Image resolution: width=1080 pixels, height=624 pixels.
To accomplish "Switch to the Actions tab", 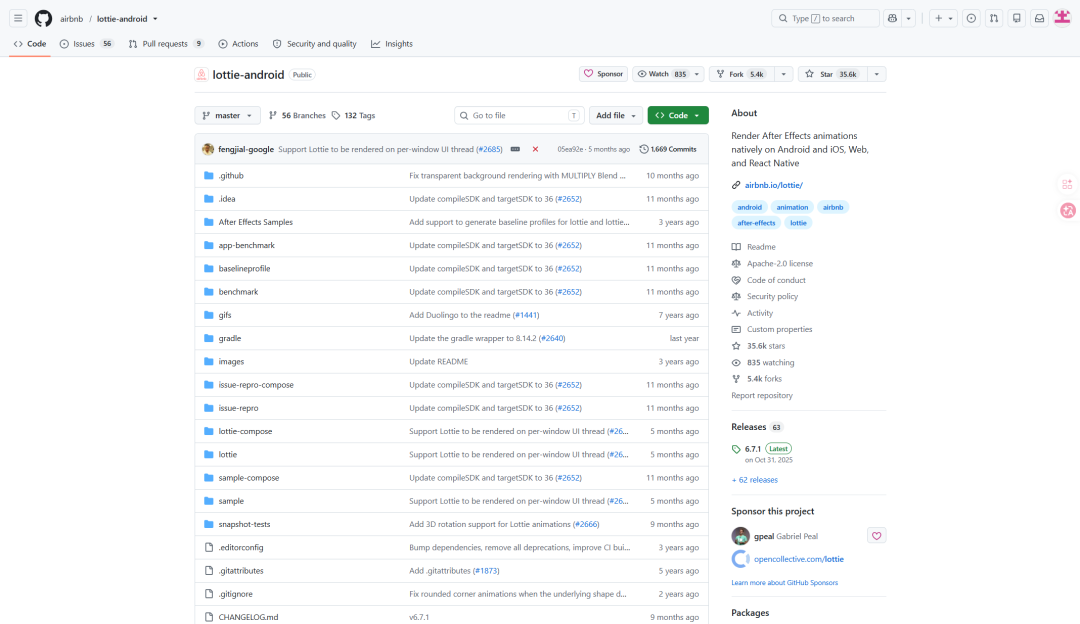I will pyautogui.click(x=238, y=44).
